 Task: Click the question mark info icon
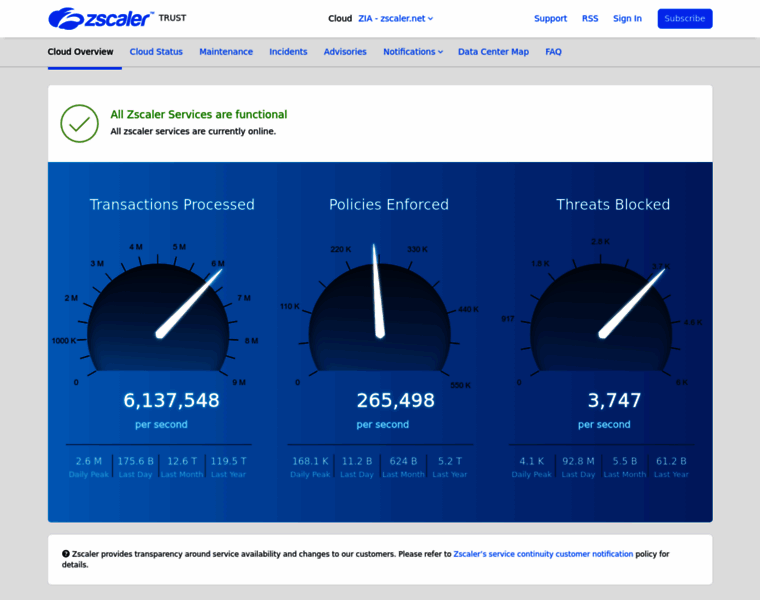click(x=65, y=553)
